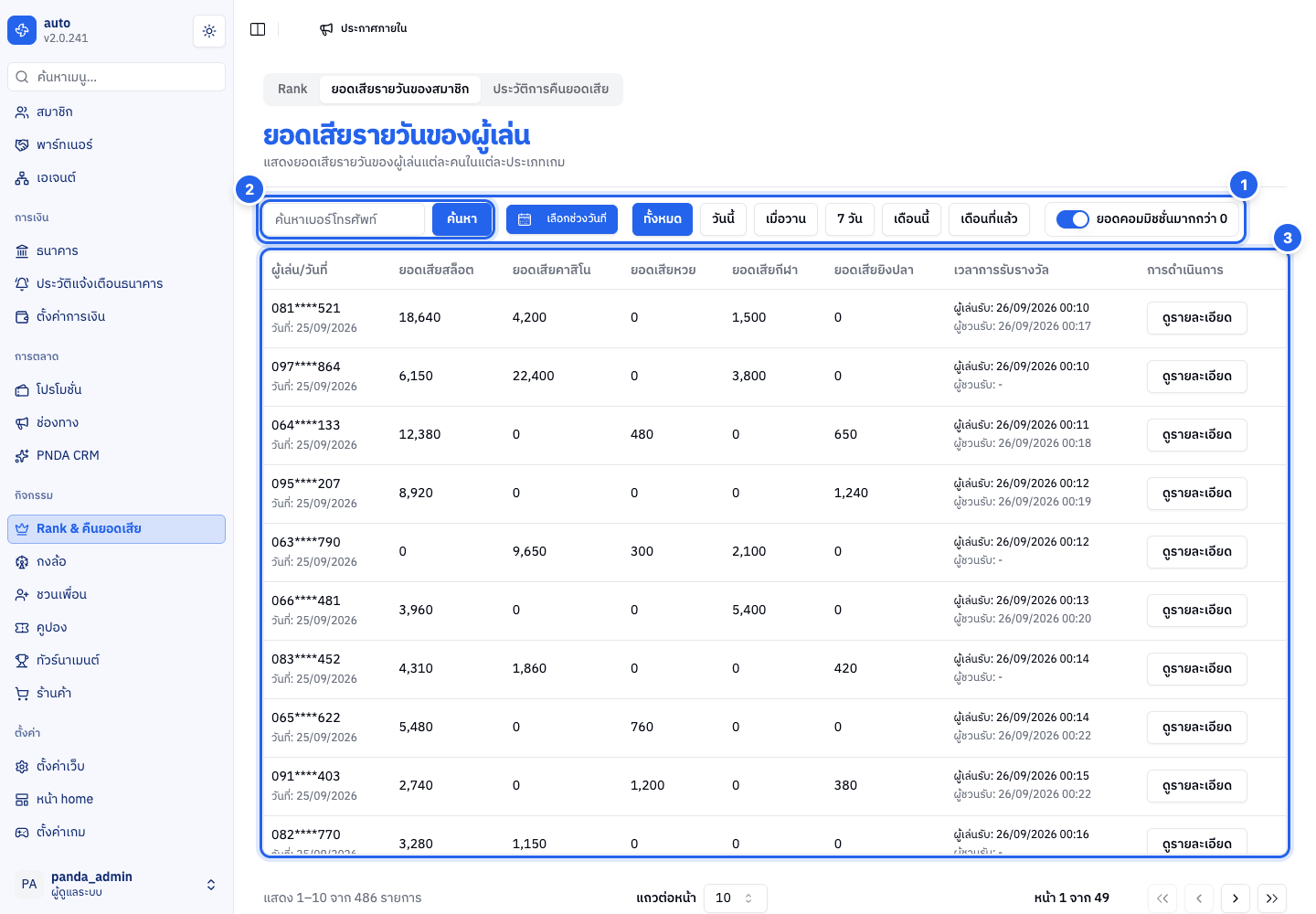1316x914 pixels.
Task: Open the กงล้อ wheel icon item
Action: [x=22, y=562]
